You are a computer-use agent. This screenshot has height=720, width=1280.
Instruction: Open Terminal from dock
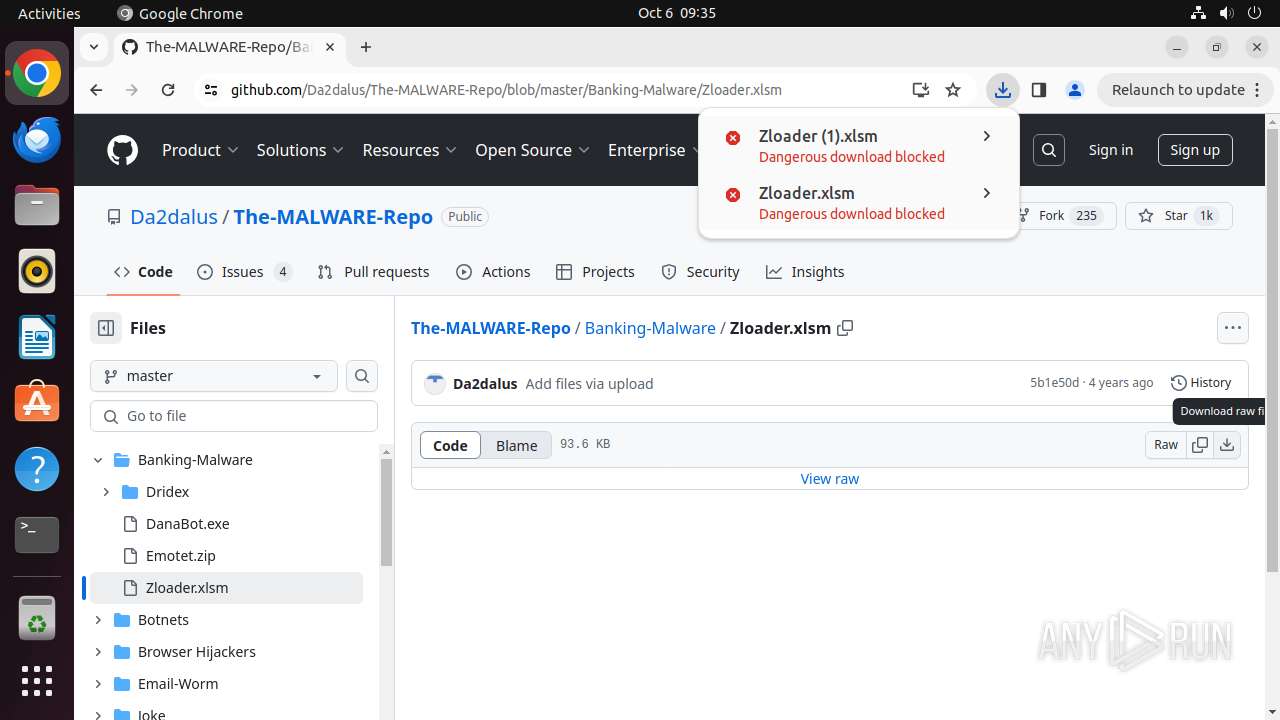tap(37, 535)
